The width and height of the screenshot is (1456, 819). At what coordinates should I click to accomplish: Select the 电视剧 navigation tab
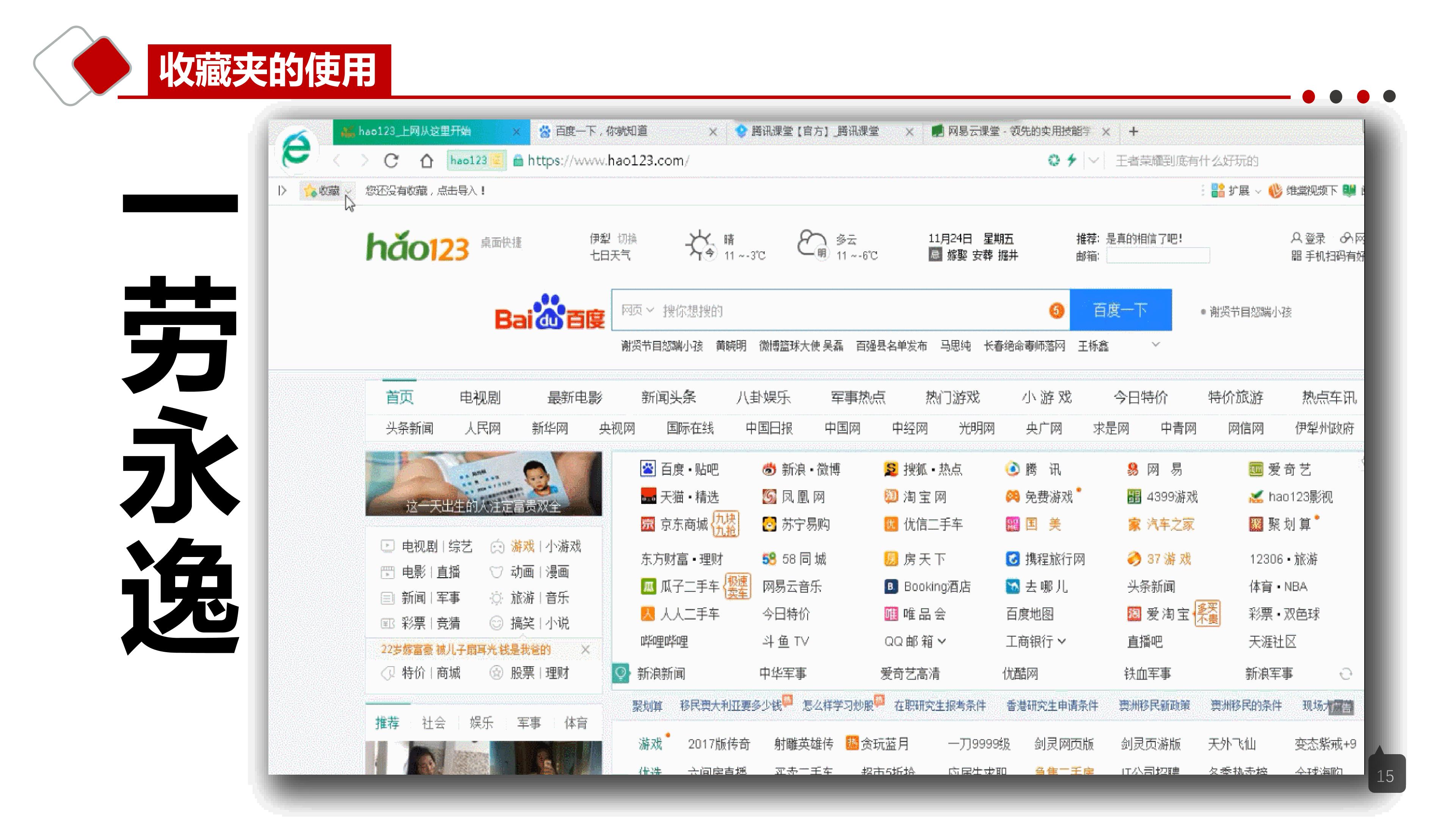(480, 397)
